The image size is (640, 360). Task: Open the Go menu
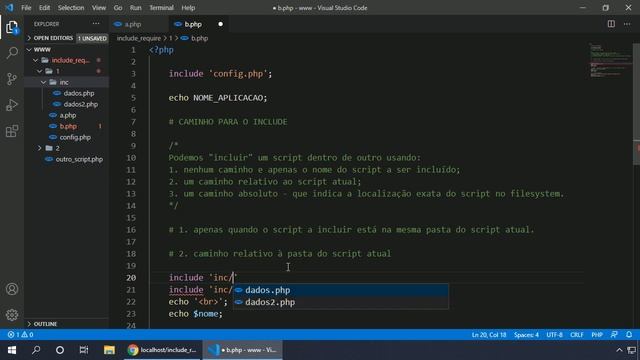tap(118, 8)
